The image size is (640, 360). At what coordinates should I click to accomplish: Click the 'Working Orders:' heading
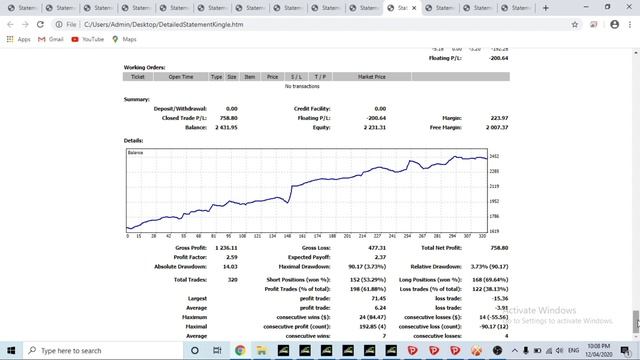tap(144, 67)
